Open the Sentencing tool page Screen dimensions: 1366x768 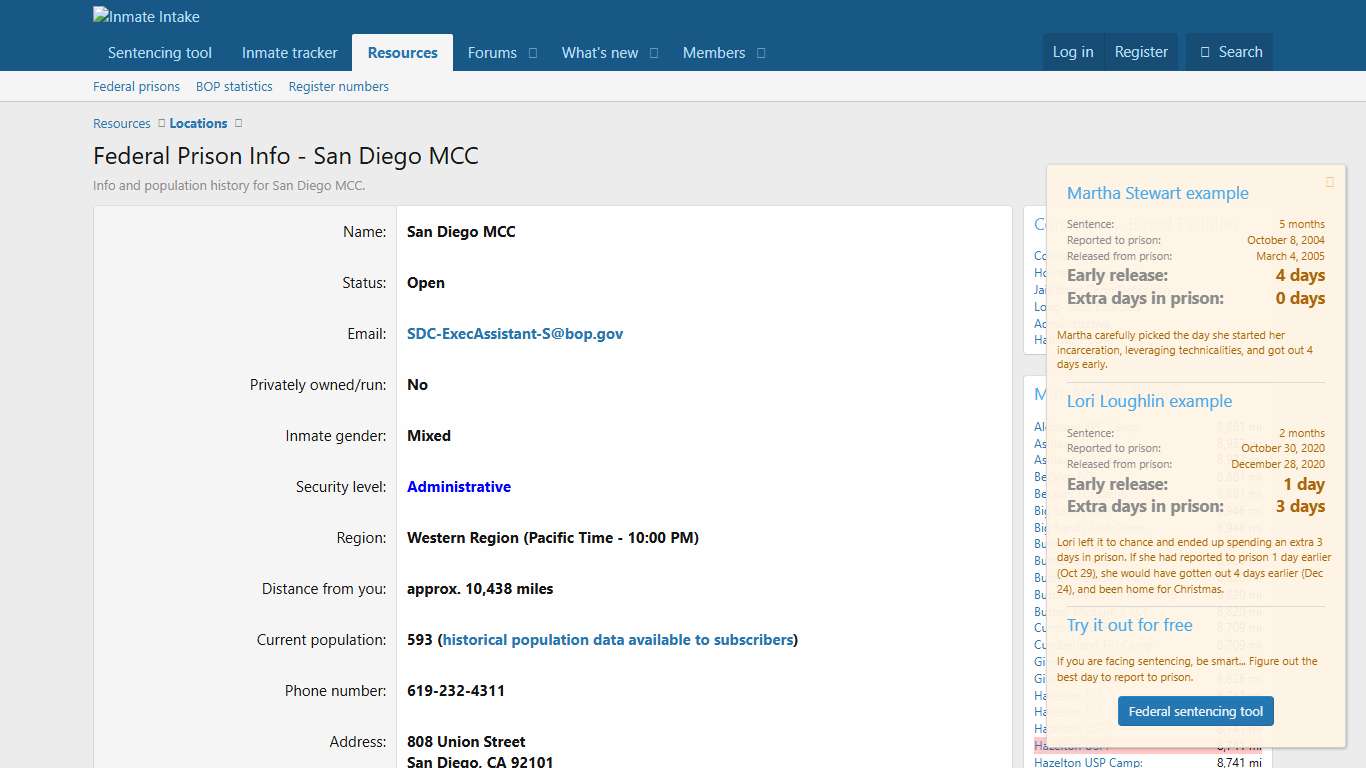158,52
